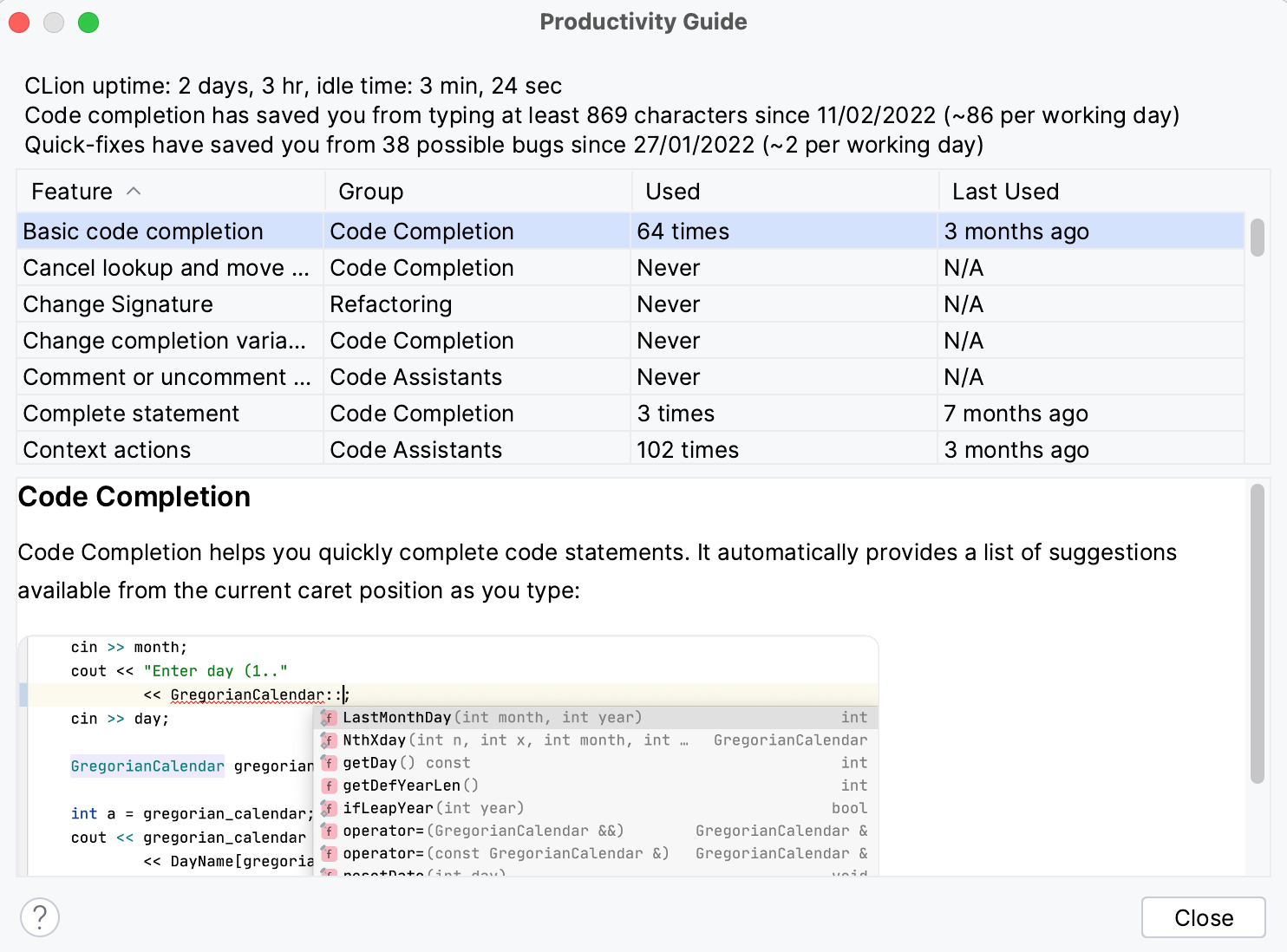
Task: Open the help question mark icon
Action: coord(40,916)
